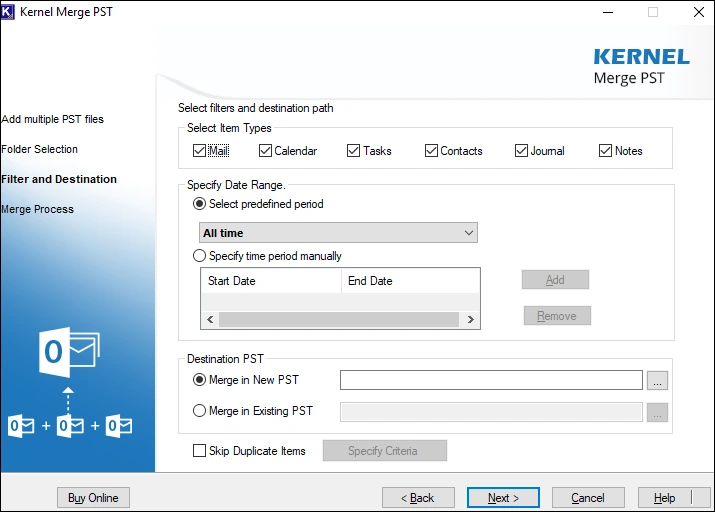
Task: Click the Specify Criteria button
Action: 385,451
